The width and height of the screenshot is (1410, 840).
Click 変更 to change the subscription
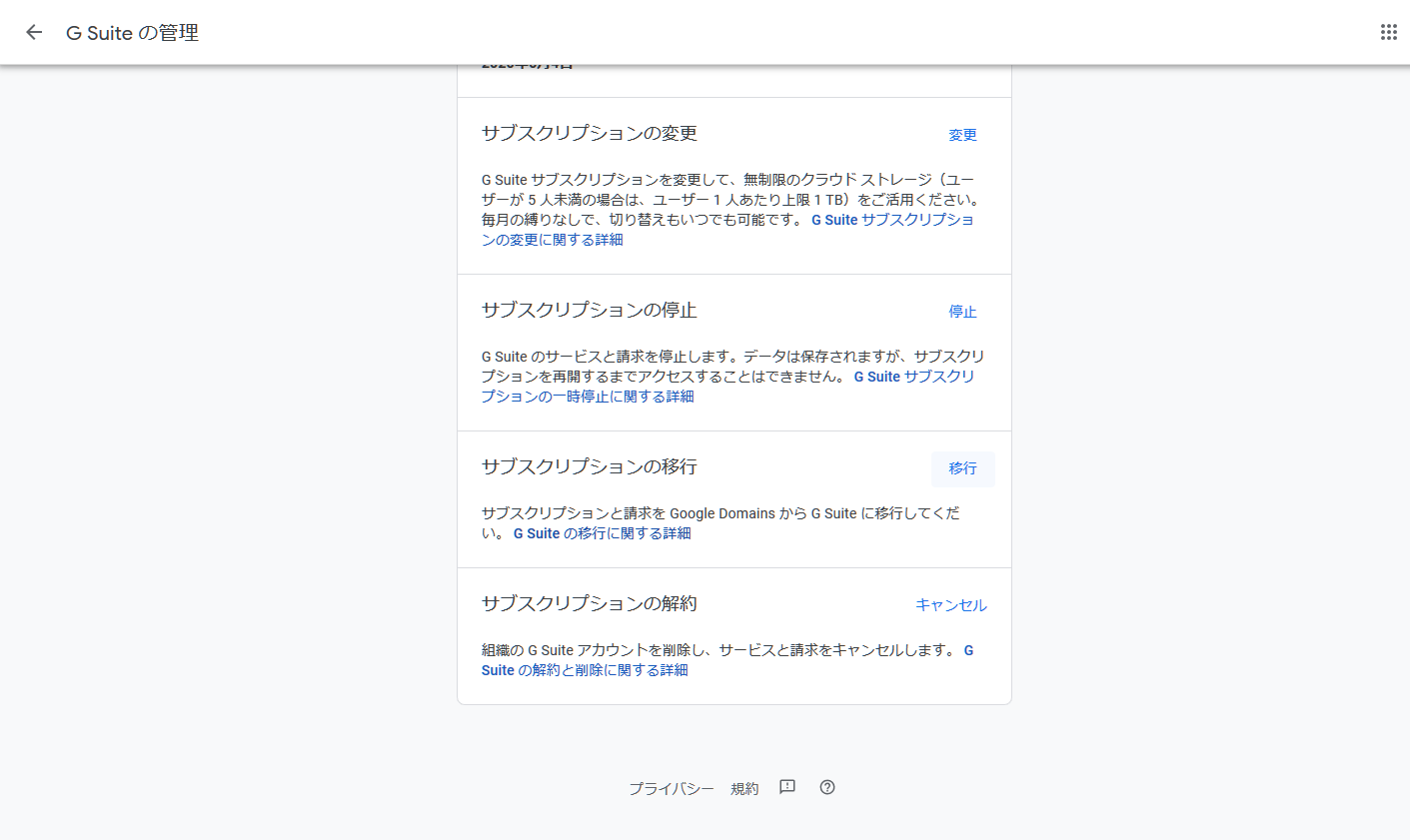[x=962, y=135]
